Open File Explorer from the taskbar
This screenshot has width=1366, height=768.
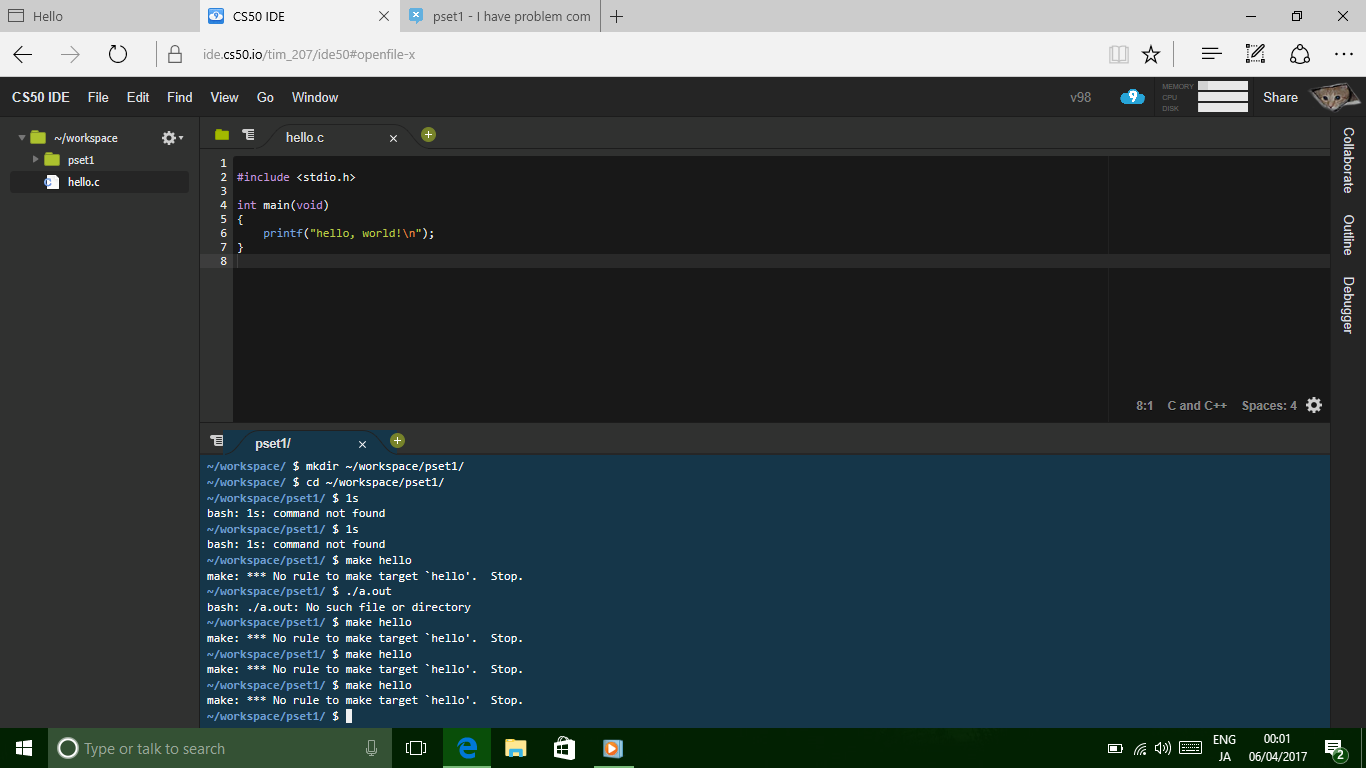coord(515,748)
